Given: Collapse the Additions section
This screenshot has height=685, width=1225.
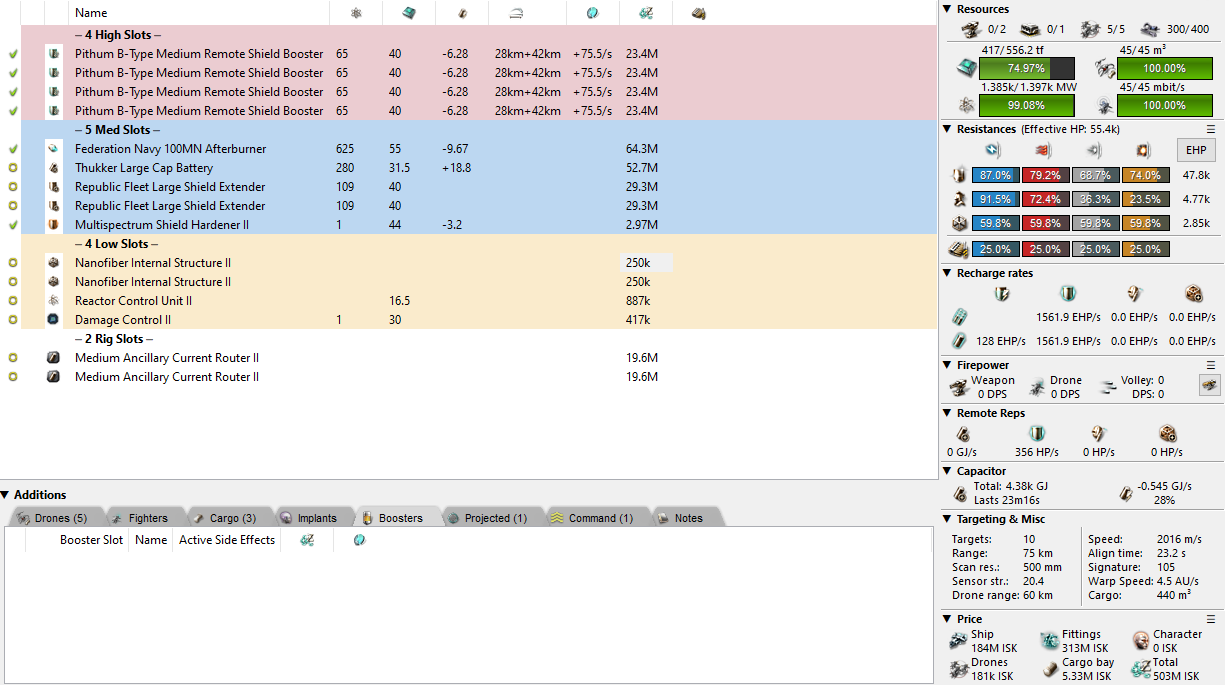Looking at the screenshot, I should (6, 495).
